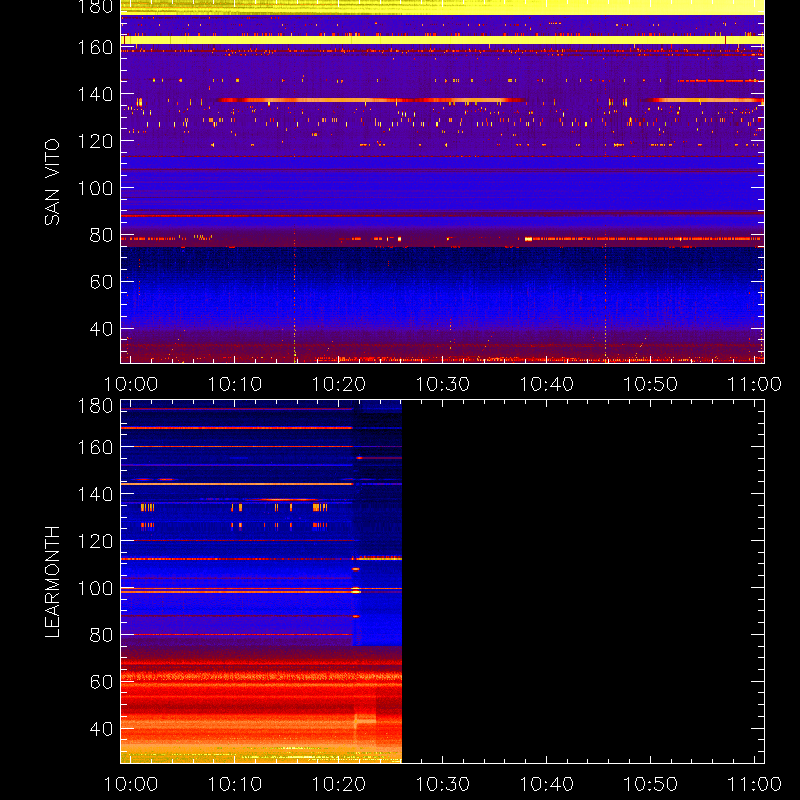Click the LEARMONTH axis title

(52, 582)
